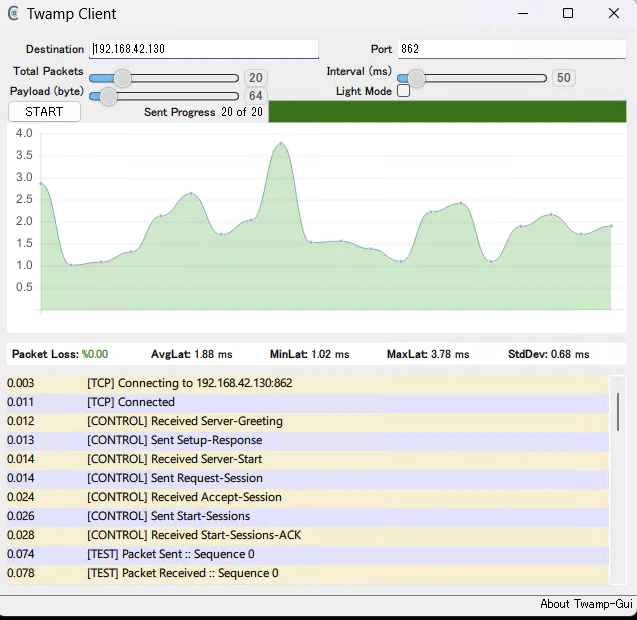Click the green Sent Progress bar

coord(447,112)
